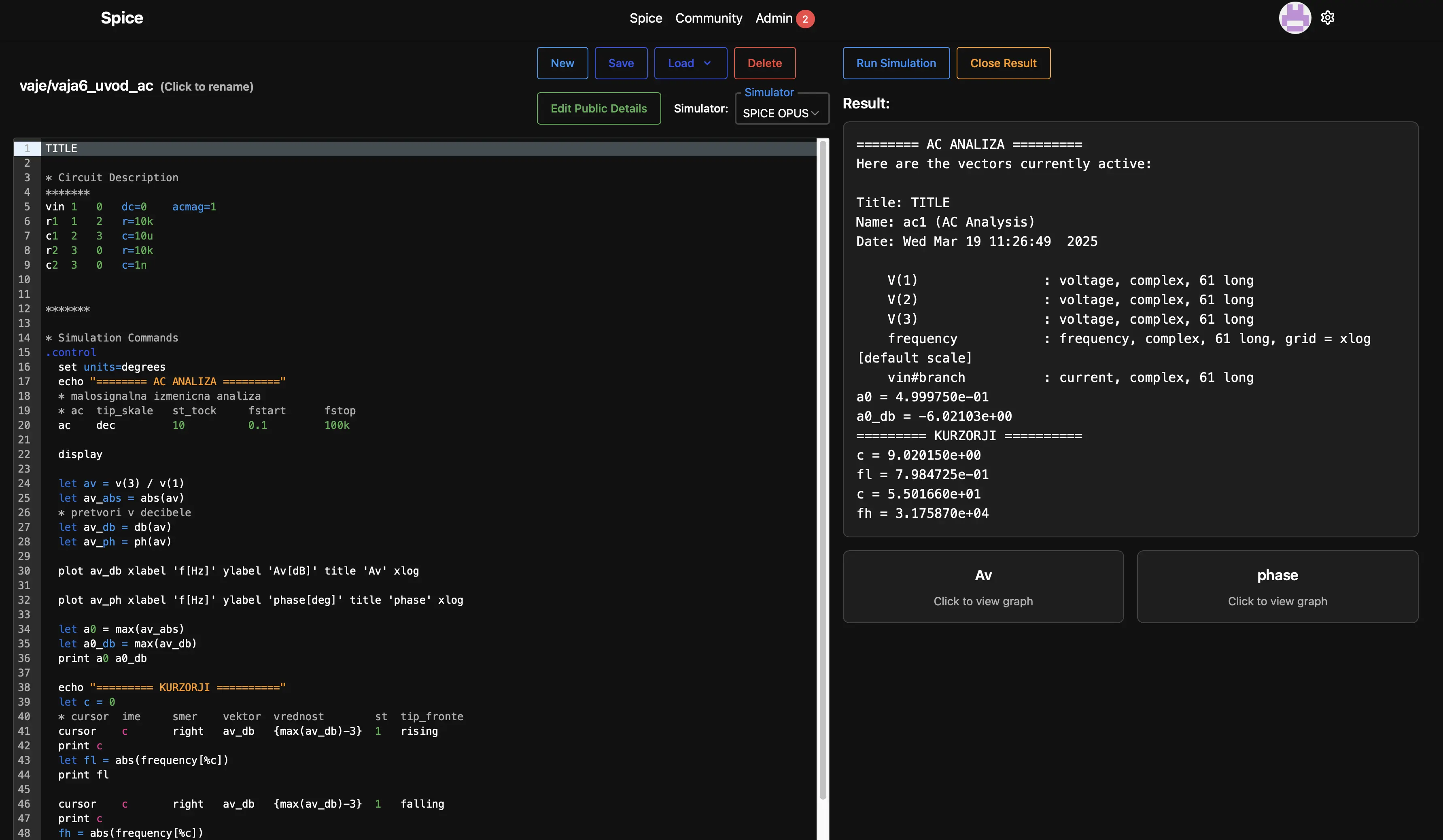Create a New circuit file

562,63
